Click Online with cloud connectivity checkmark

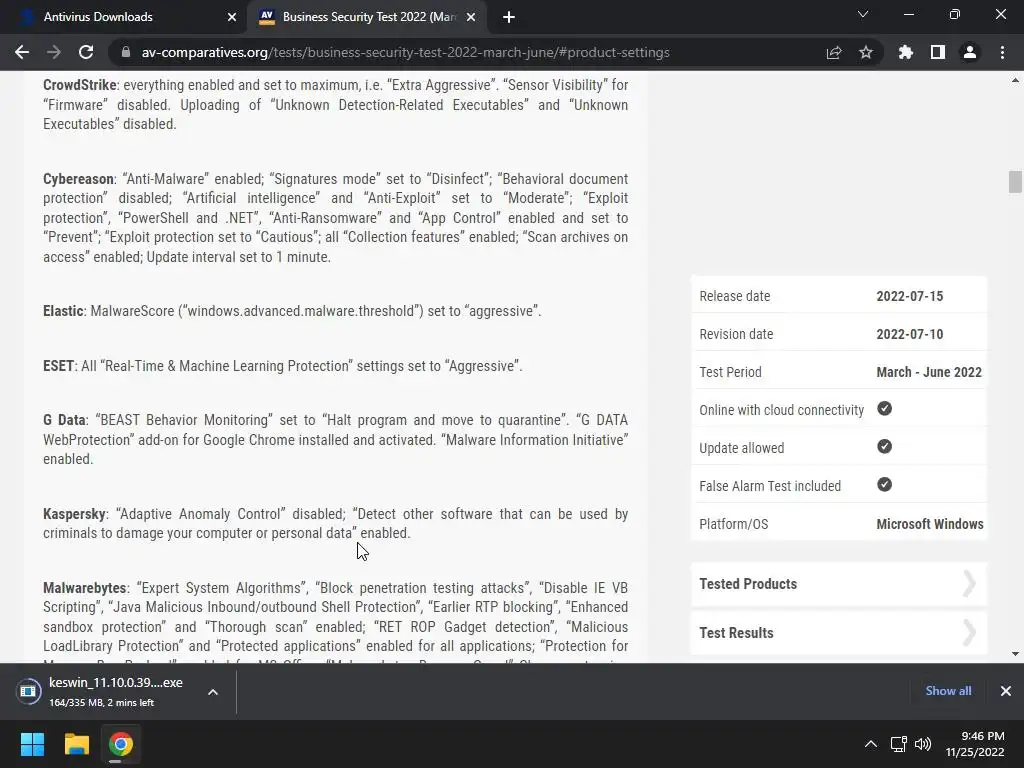[884, 409]
